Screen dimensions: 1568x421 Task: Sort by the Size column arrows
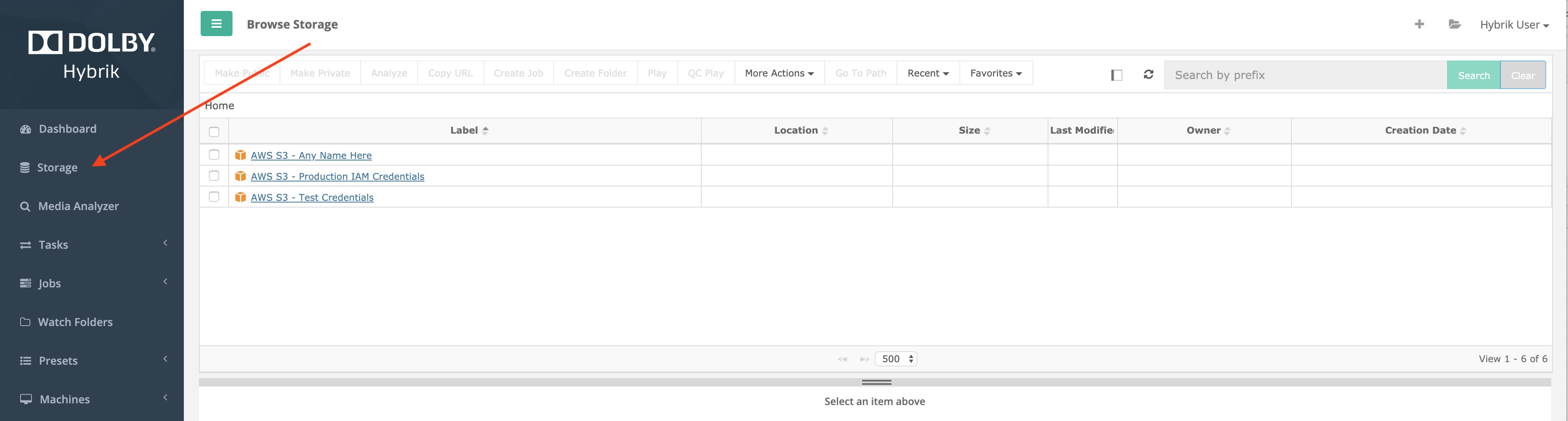point(987,130)
